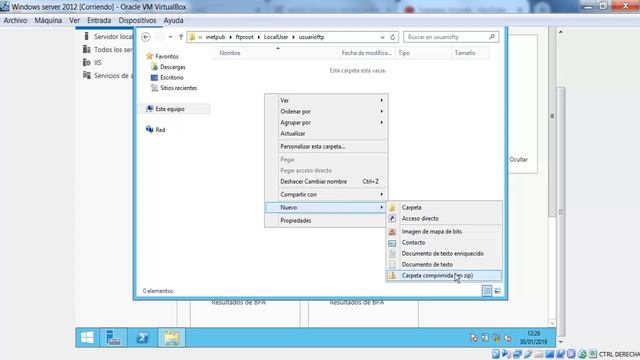Open the Ver menu in VirtualBox

tap(74, 20)
